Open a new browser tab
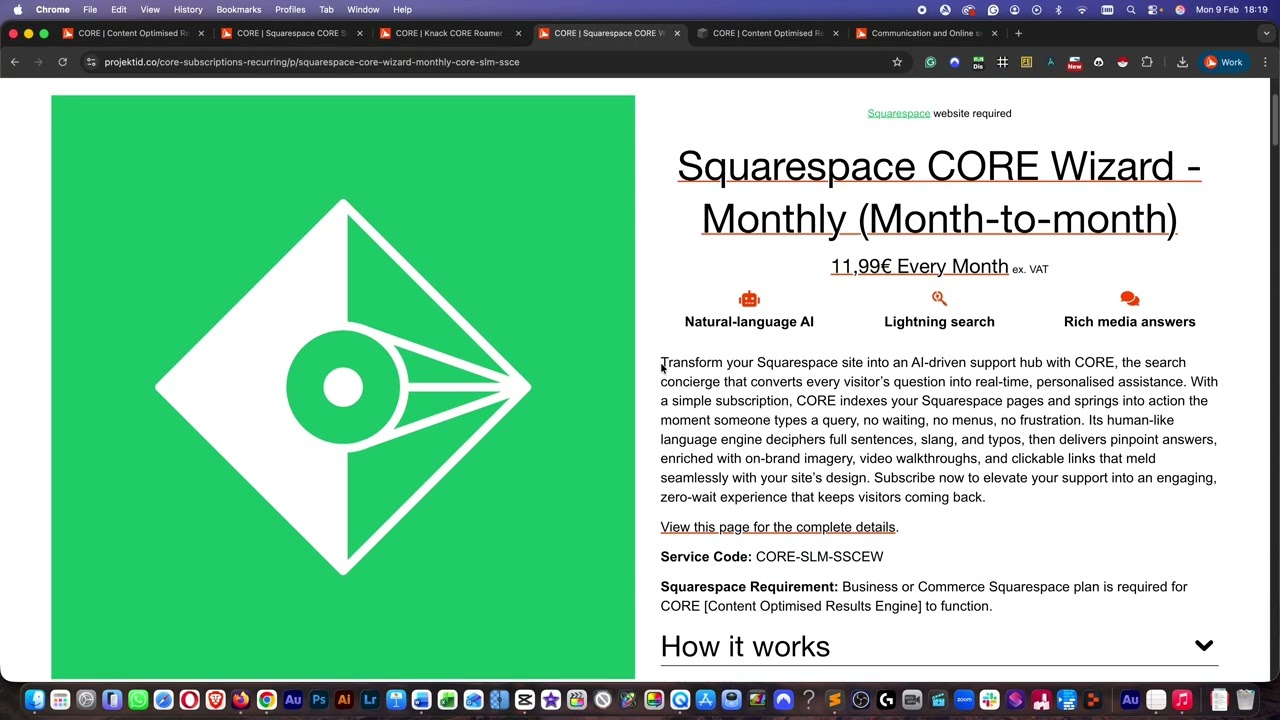This screenshot has width=1280, height=720. click(1018, 33)
